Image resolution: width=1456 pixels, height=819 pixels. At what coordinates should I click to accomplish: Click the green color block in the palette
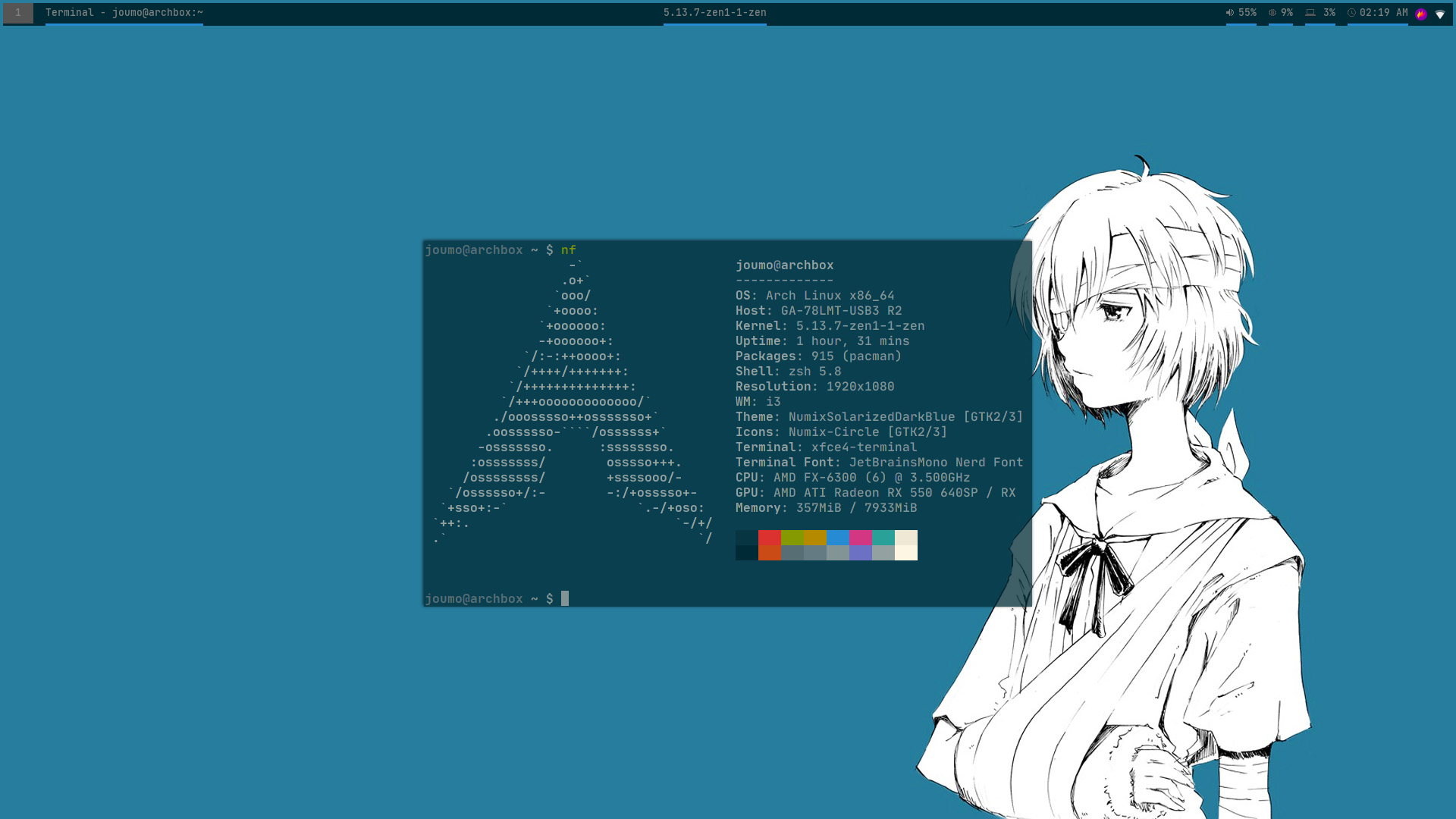pyautogui.click(x=792, y=538)
